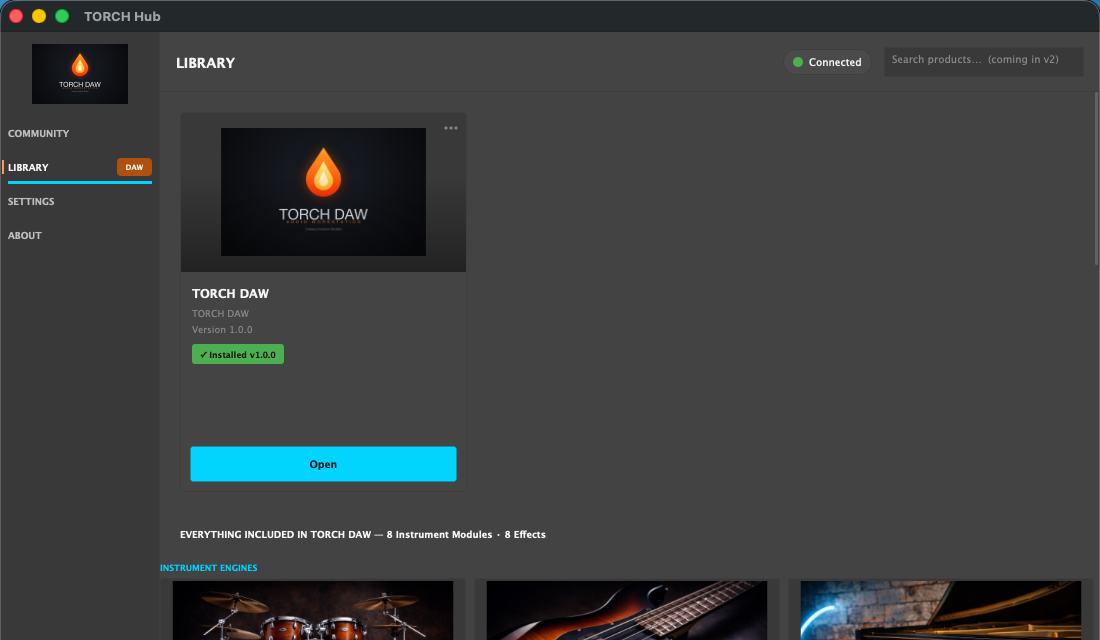Select Library in the sidebar
This screenshot has width=1100, height=640.
[x=28, y=168]
